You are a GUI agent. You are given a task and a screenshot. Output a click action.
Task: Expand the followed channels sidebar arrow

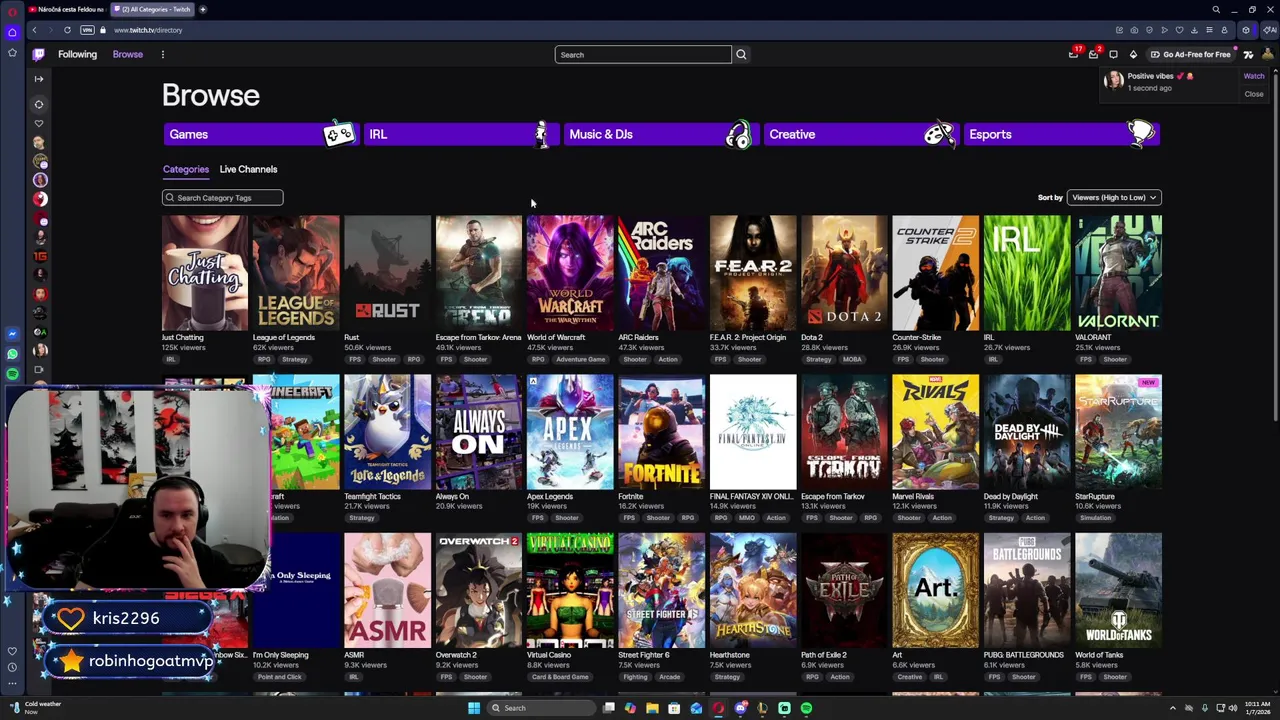point(39,79)
